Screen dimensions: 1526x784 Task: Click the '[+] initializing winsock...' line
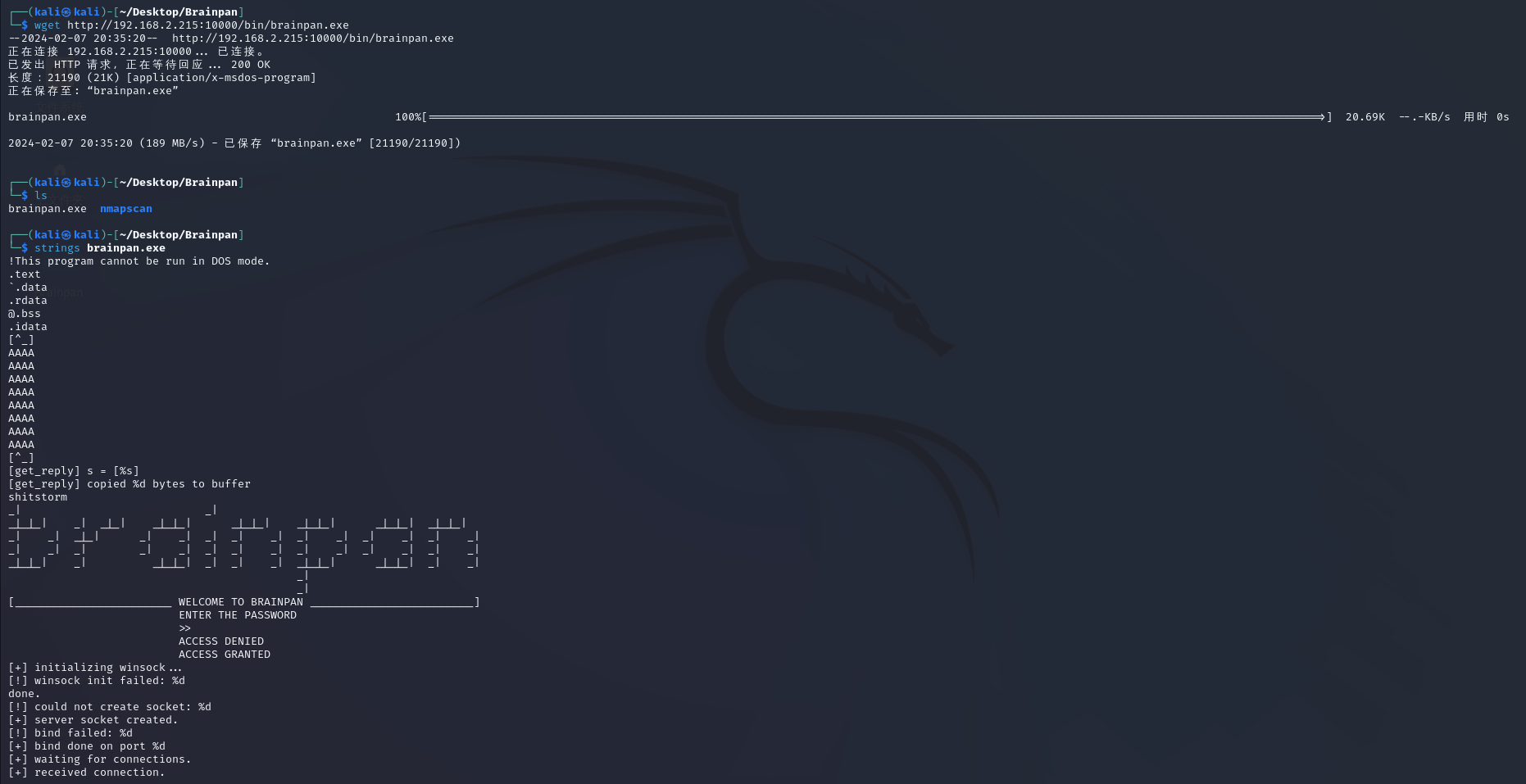click(95, 668)
